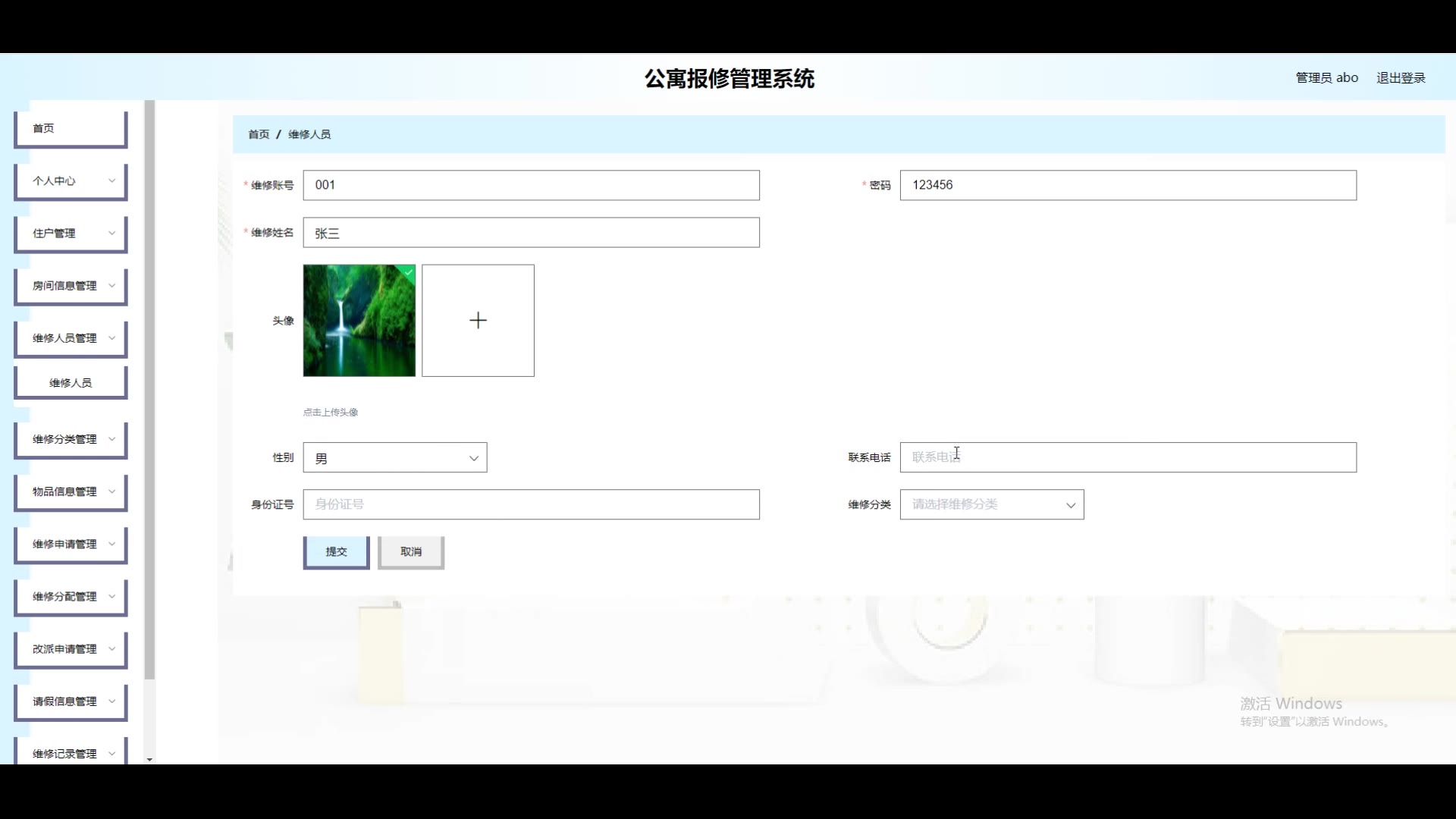Click the 提交 submit button
The image size is (1456, 819).
(336, 552)
